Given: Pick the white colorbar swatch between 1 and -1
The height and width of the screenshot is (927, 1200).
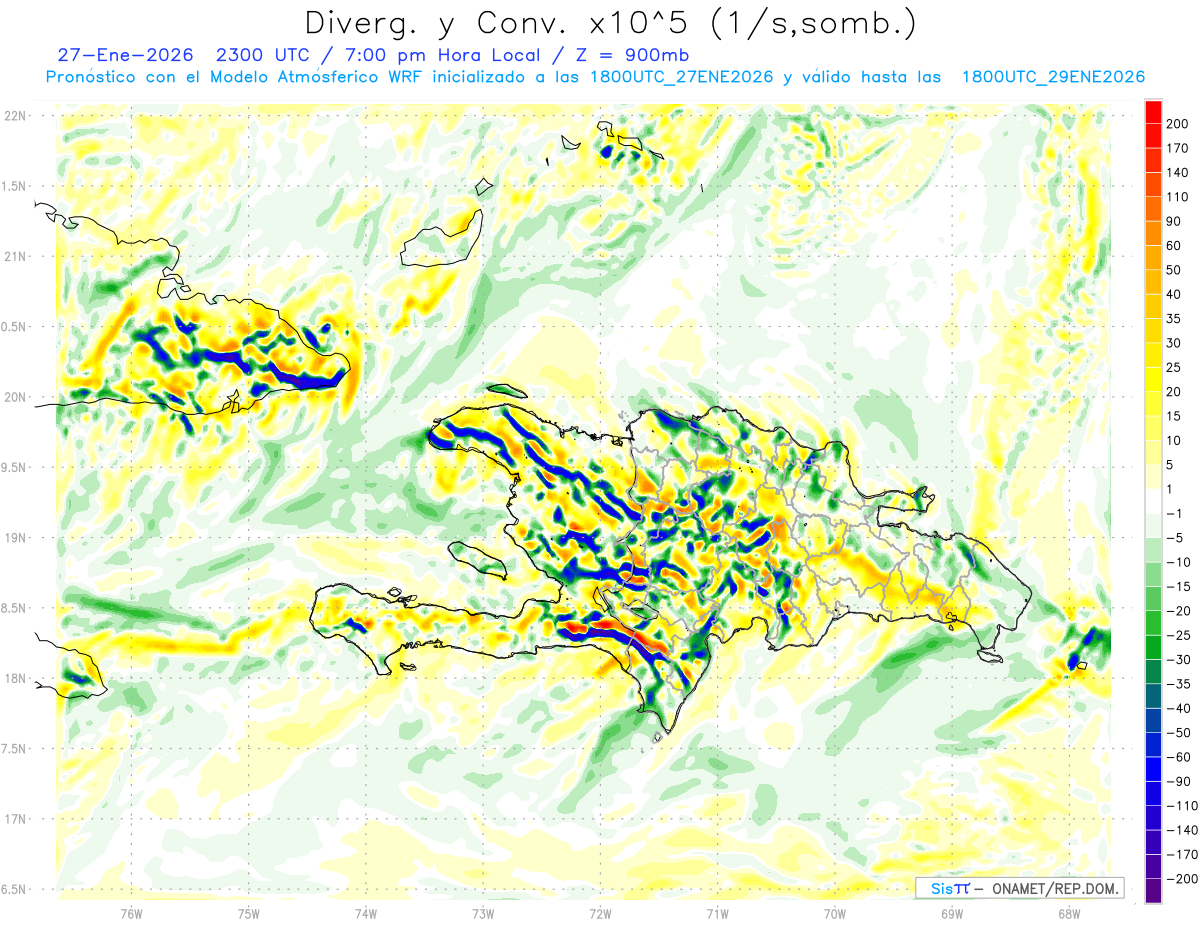Looking at the screenshot, I should [x=1153, y=501].
